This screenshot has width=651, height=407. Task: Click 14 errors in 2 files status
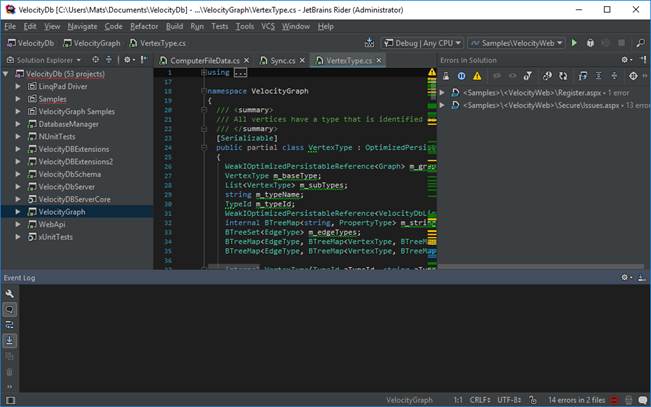pyautogui.click(x=576, y=400)
